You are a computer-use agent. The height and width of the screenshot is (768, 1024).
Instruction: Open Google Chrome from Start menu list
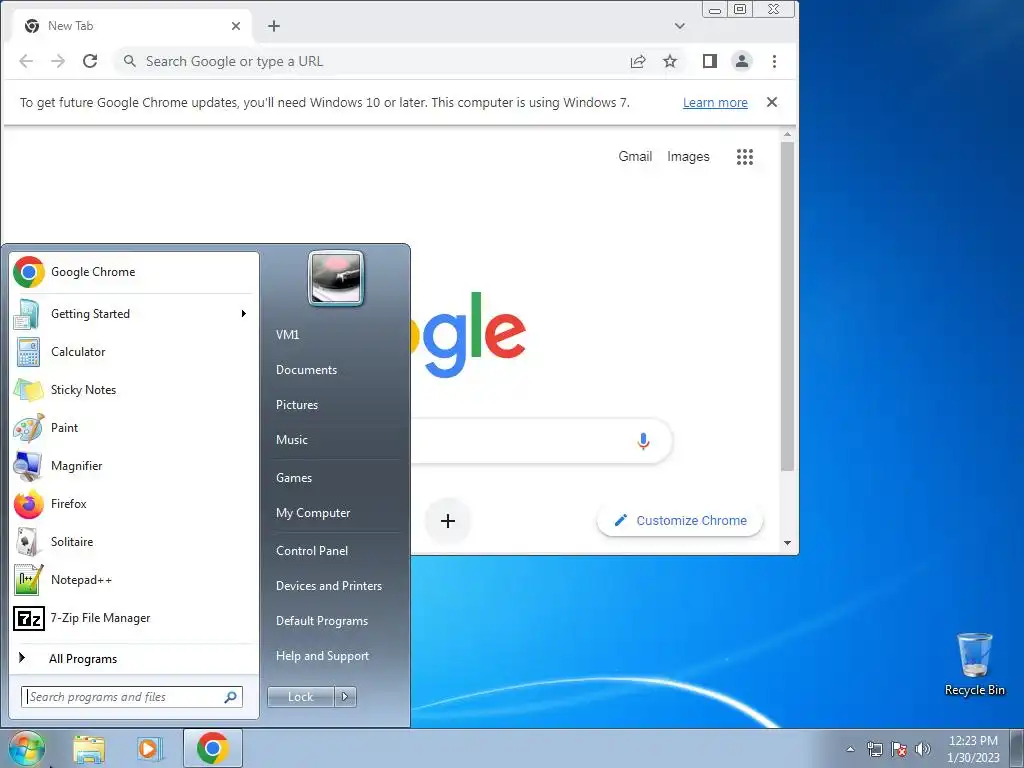133,272
